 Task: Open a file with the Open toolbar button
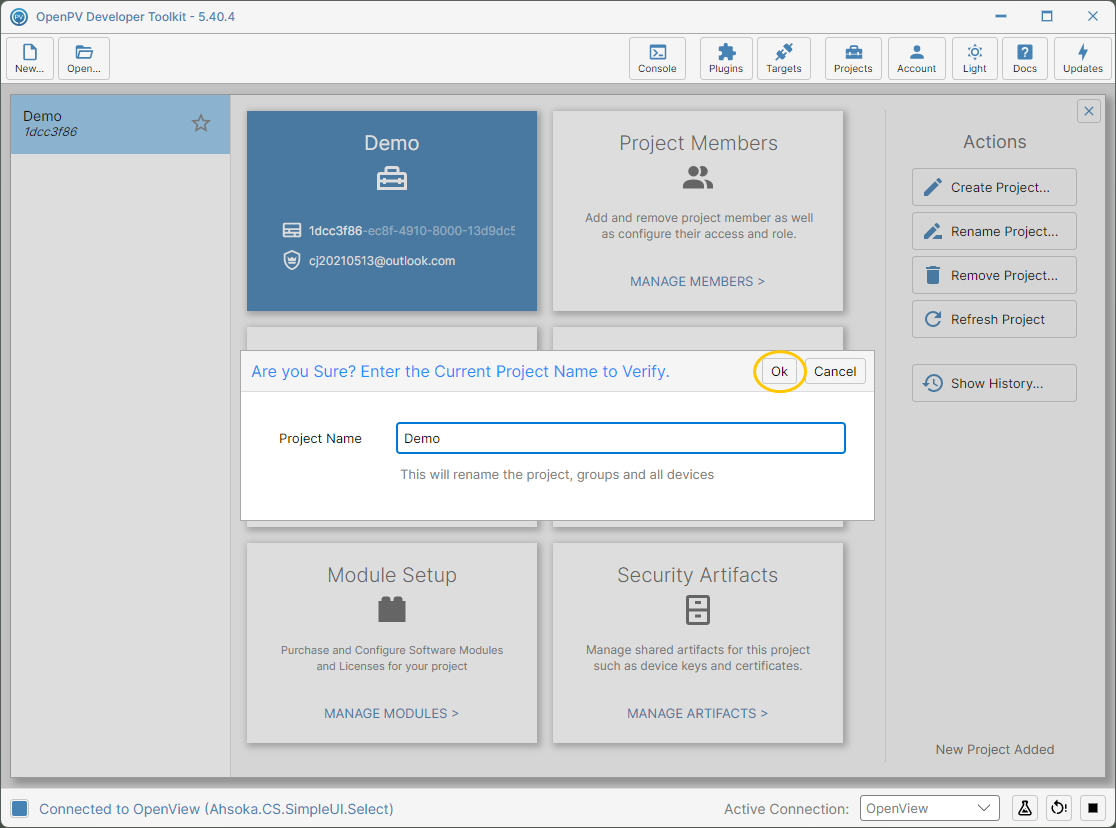84,58
